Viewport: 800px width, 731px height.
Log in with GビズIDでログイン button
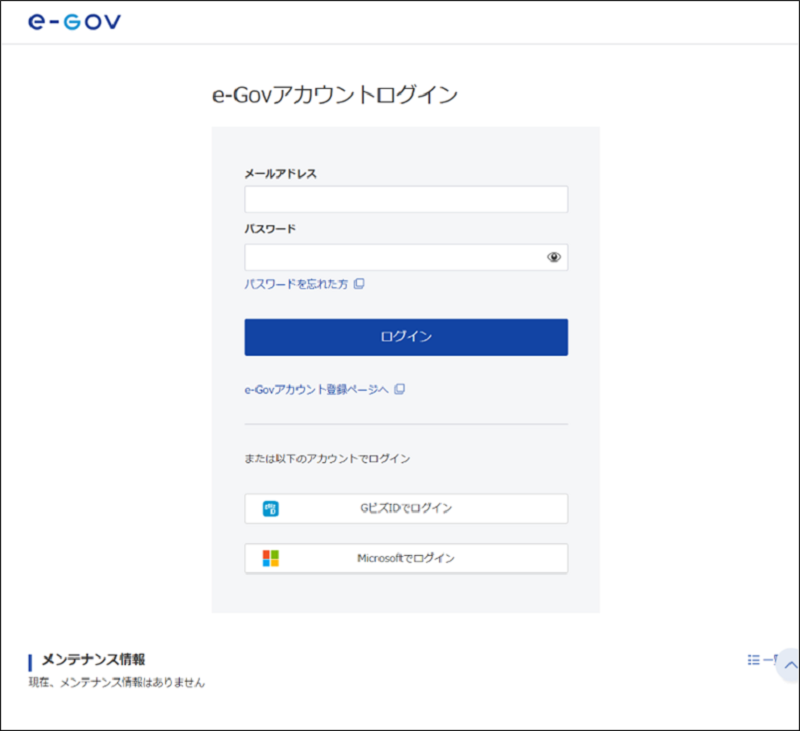click(406, 509)
